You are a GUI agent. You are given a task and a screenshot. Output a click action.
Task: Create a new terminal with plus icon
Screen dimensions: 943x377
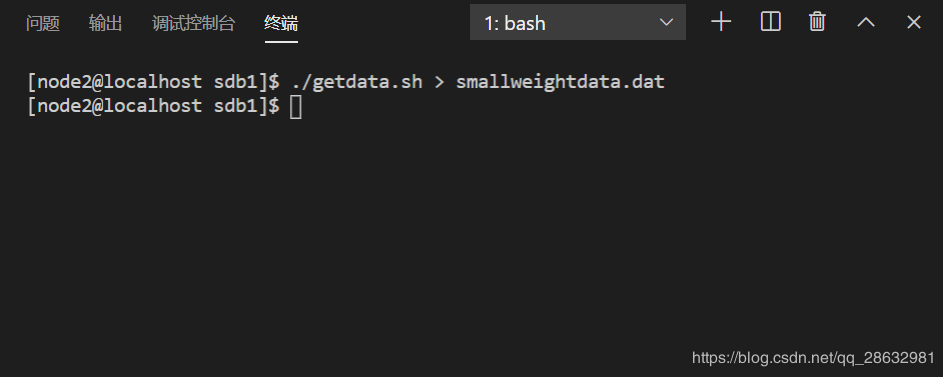point(721,23)
